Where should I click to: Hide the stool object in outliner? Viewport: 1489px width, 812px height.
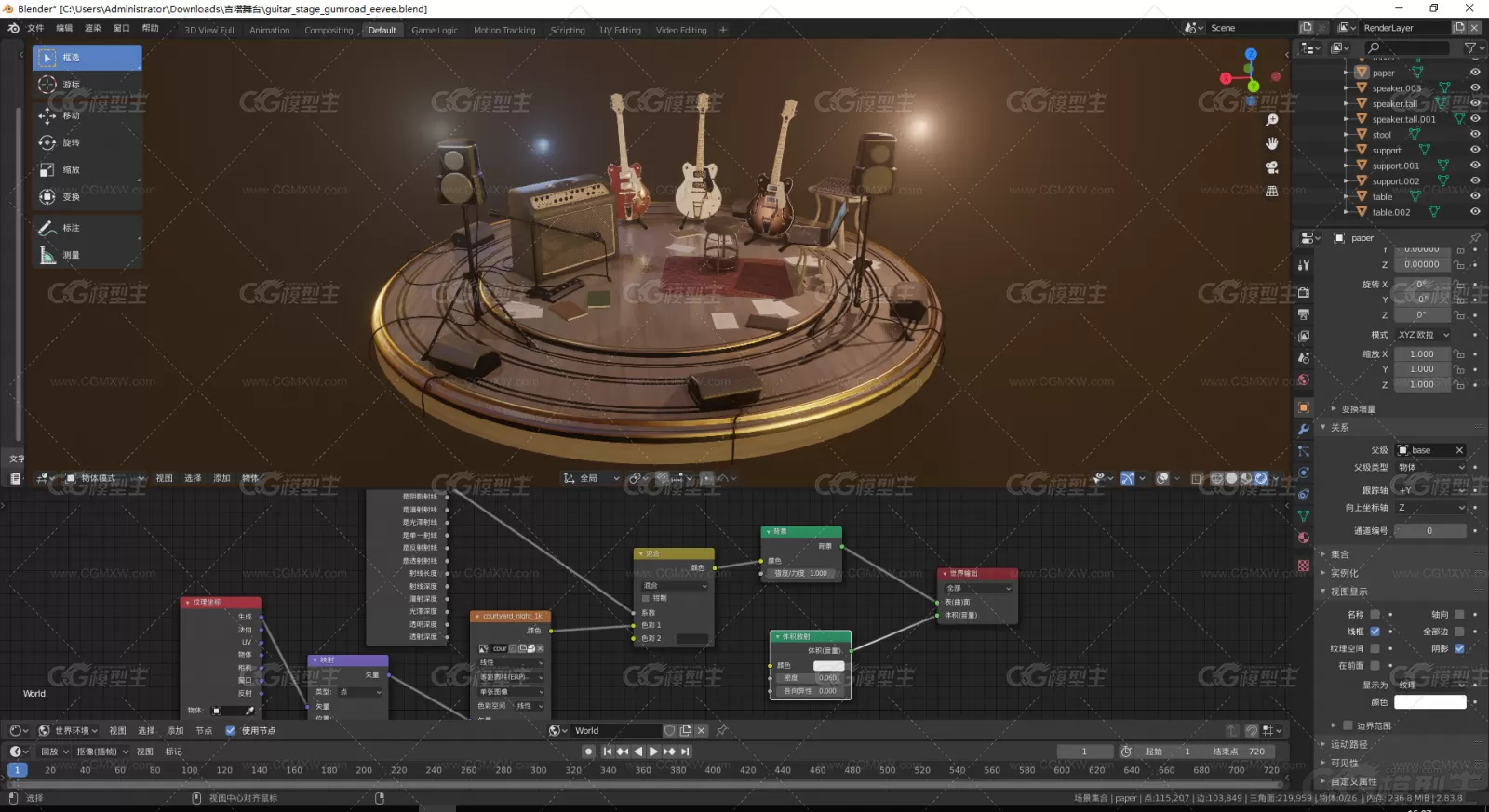coord(1475,135)
